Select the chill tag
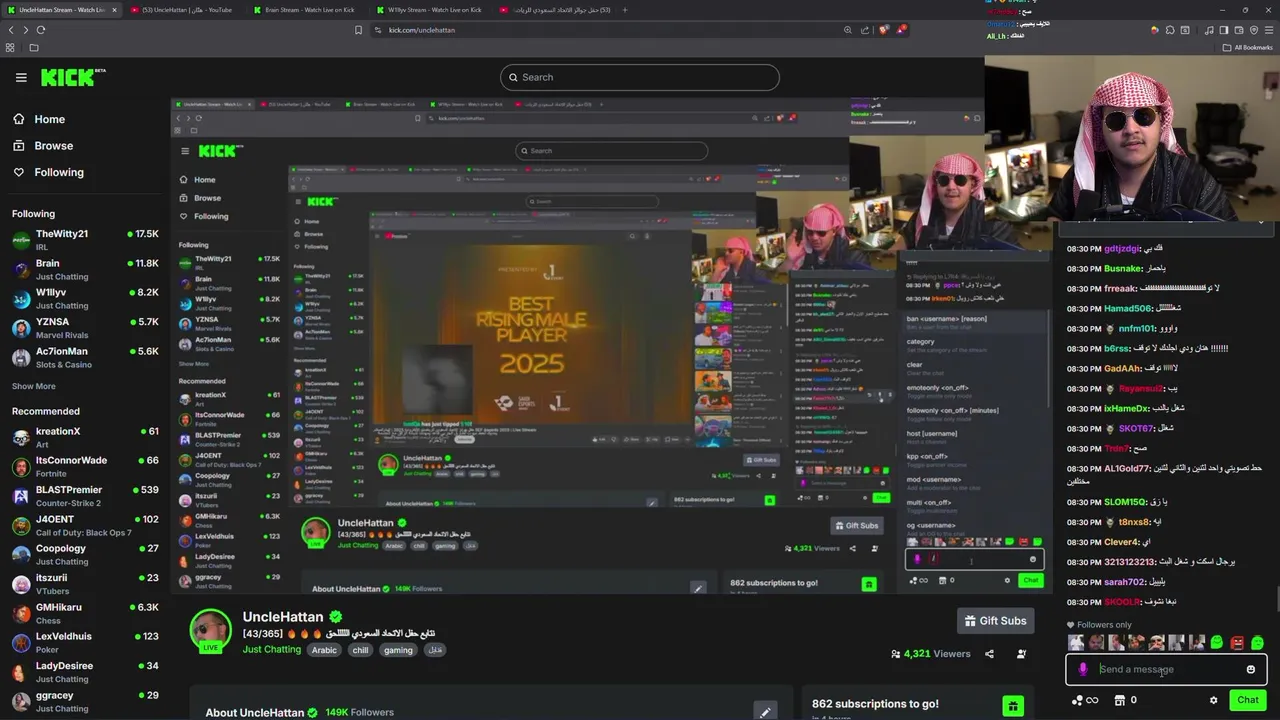1280x720 pixels. [360, 650]
